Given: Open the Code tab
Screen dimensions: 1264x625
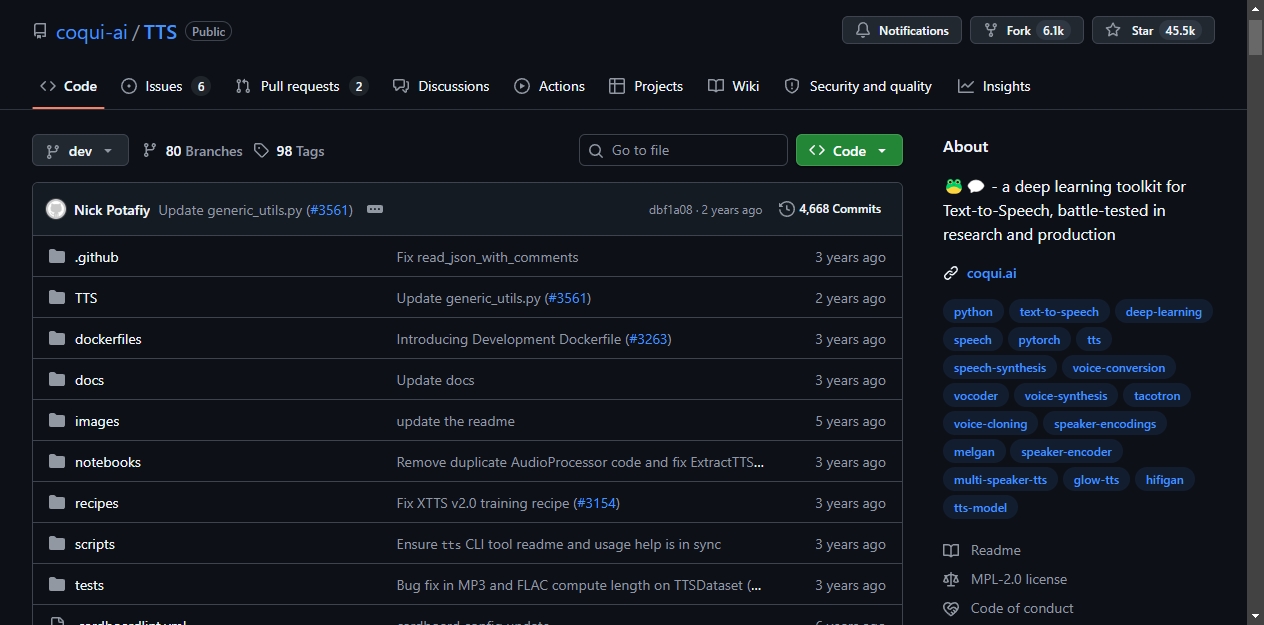Looking at the screenshot, I should point(68,86).
